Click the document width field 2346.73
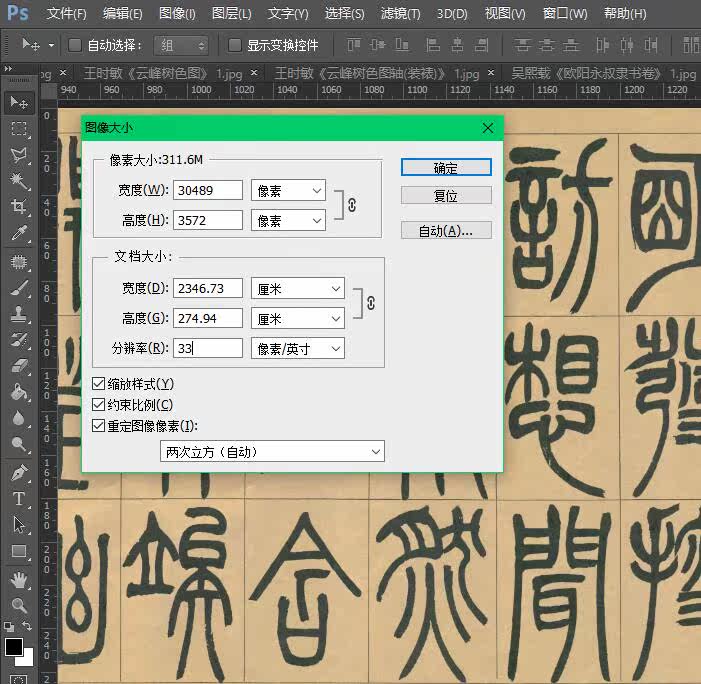The width and height of the screenshot is (701, 684). click(x=208, y=288)
